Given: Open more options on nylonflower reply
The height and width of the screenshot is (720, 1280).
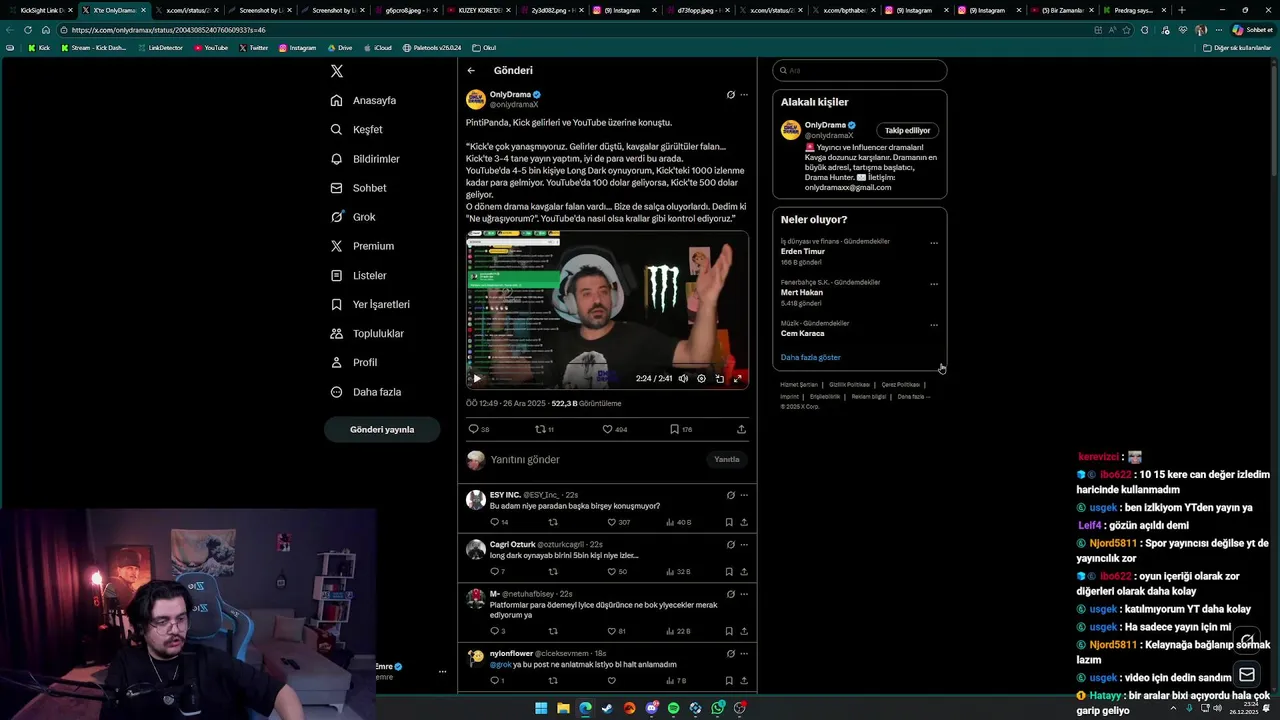Looking at the screenshot, I should [744, 654].
